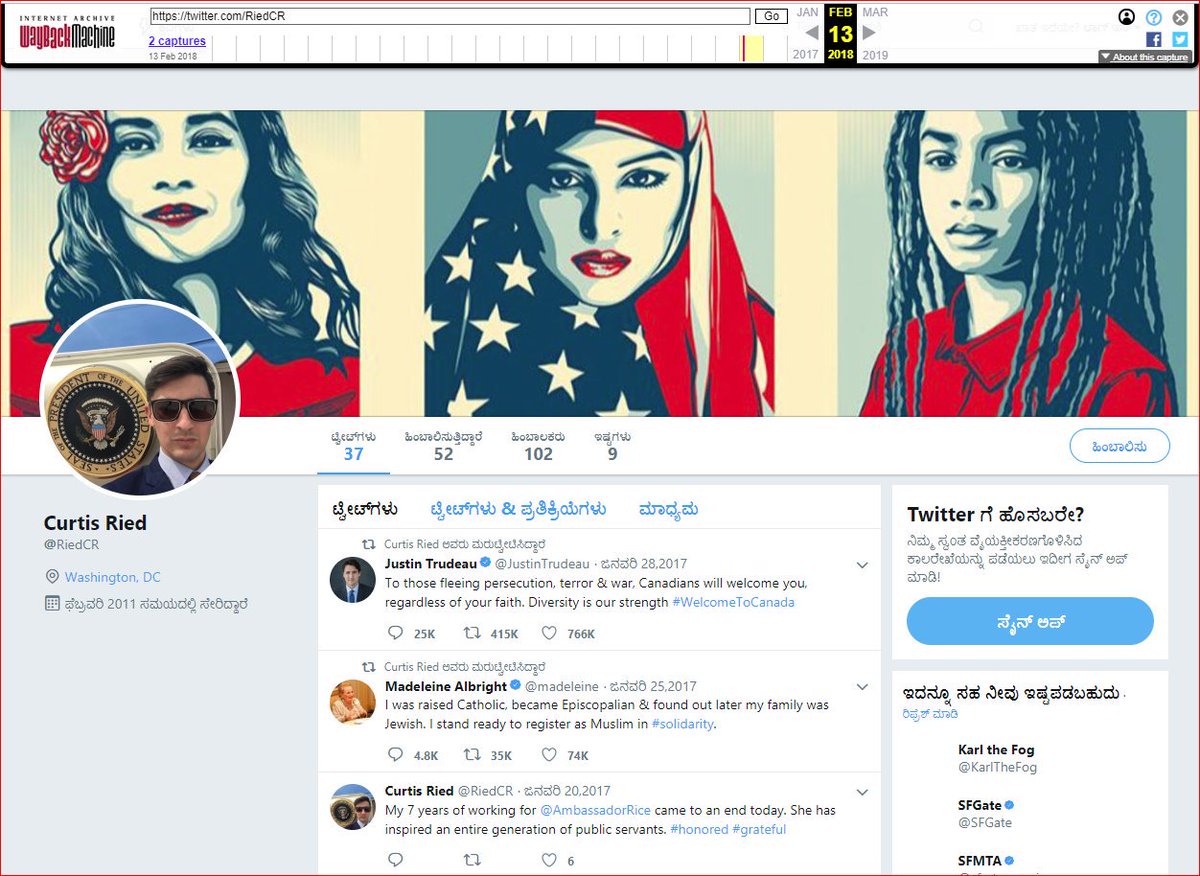The width and height of the screenshot is (1200, 876).
Task: Click the refresh suggestions link
Action: coord(930,715)
